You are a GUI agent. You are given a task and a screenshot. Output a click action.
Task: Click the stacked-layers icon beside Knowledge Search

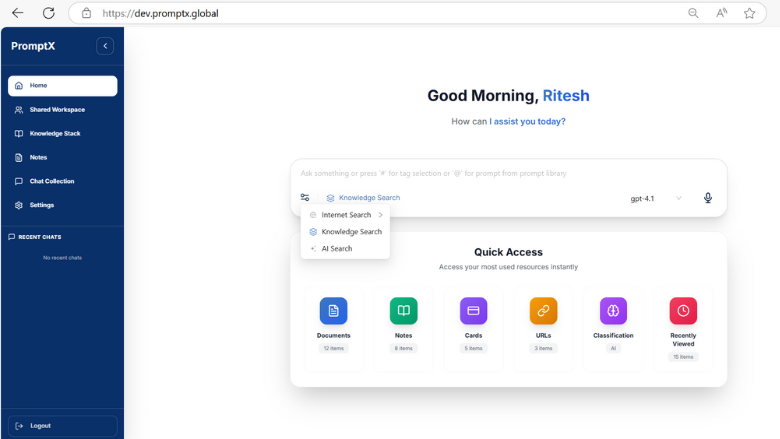(330, 198)
